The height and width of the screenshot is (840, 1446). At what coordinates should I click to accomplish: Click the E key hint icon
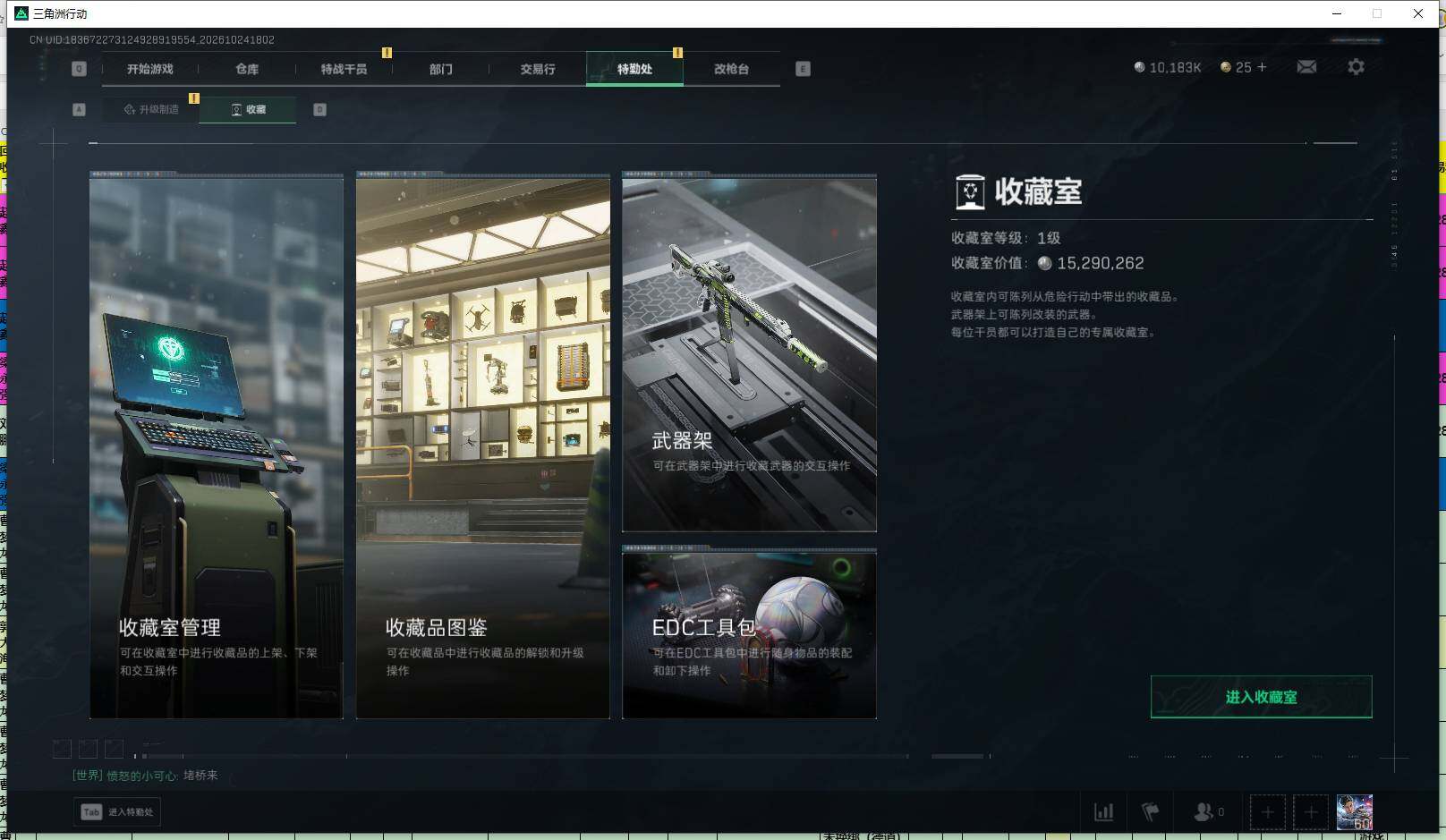click(x=803, y=69)
